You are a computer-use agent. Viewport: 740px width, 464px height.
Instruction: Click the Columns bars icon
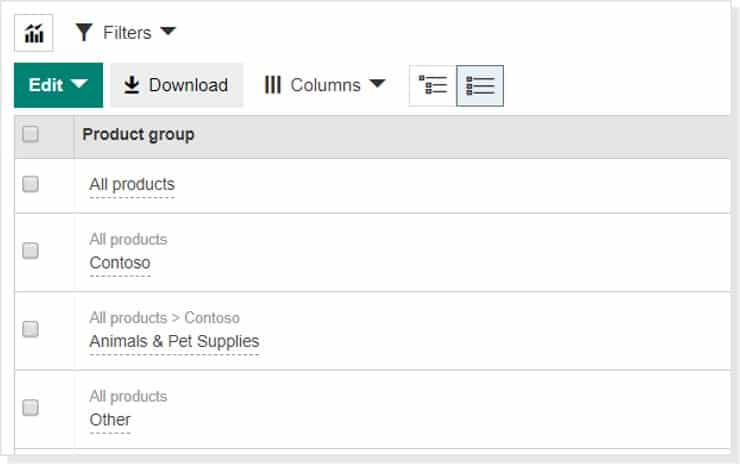[x=273, y=86]
